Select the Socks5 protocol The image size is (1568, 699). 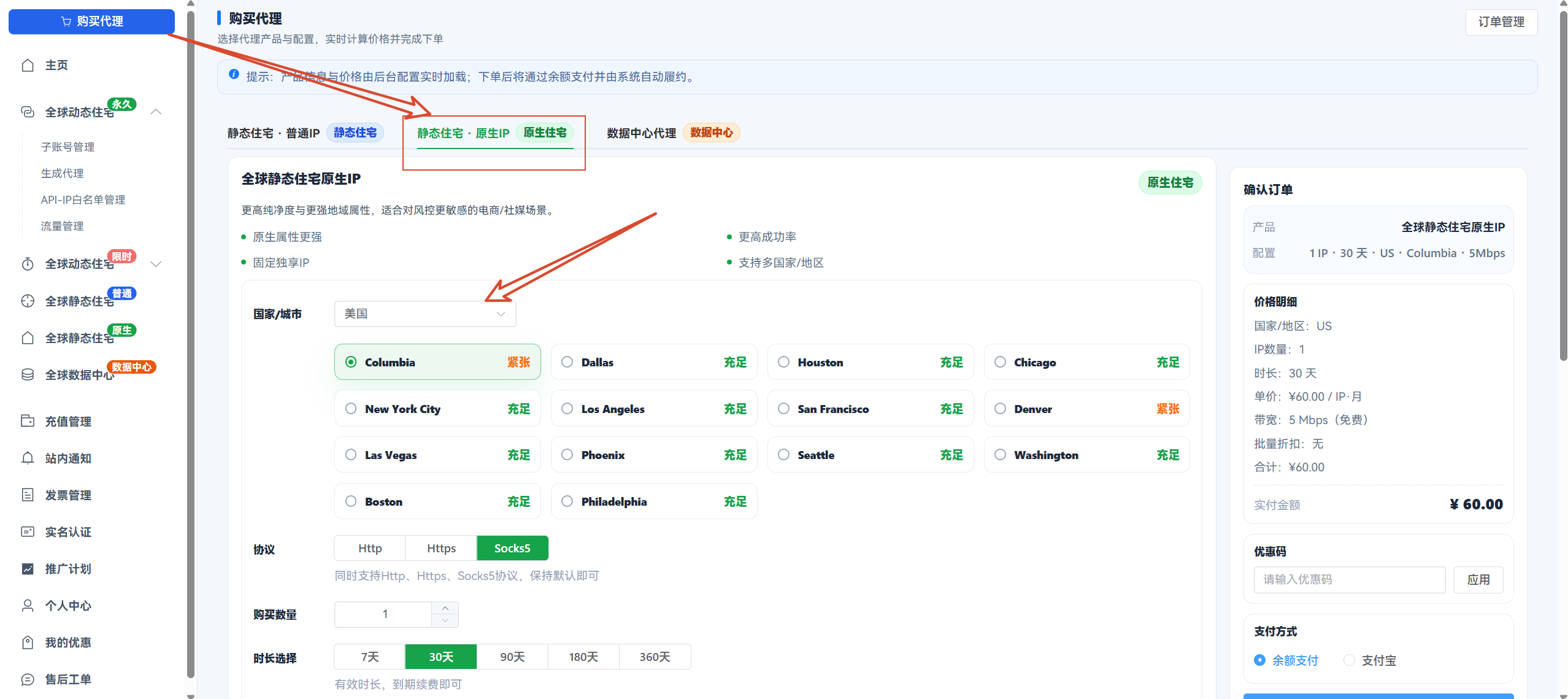click(512, 548)
